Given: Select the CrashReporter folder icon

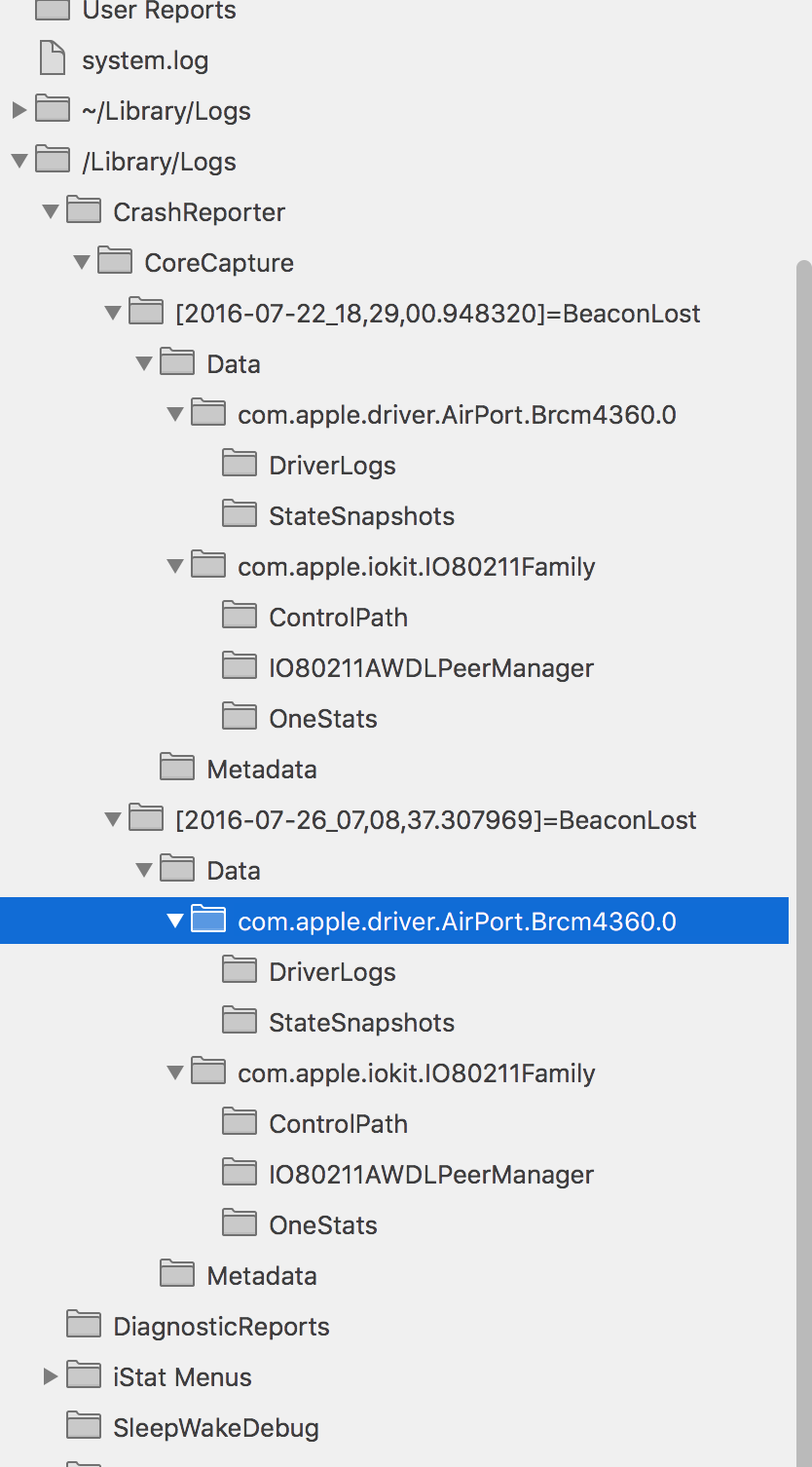Looking at the screenshot, I should pyautogui.click(x=84, y=211).
